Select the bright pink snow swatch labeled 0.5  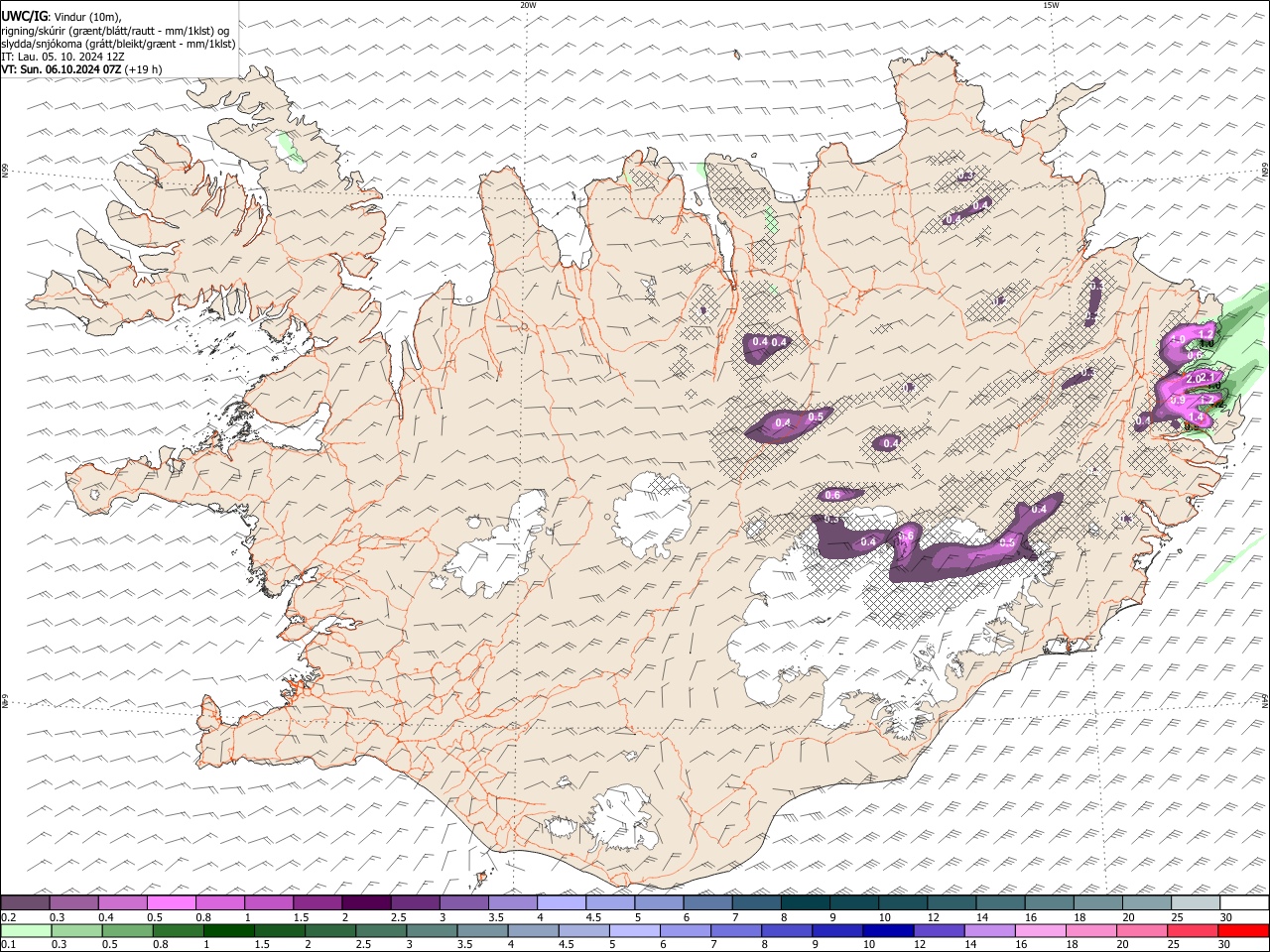click(x=172, y=902)
